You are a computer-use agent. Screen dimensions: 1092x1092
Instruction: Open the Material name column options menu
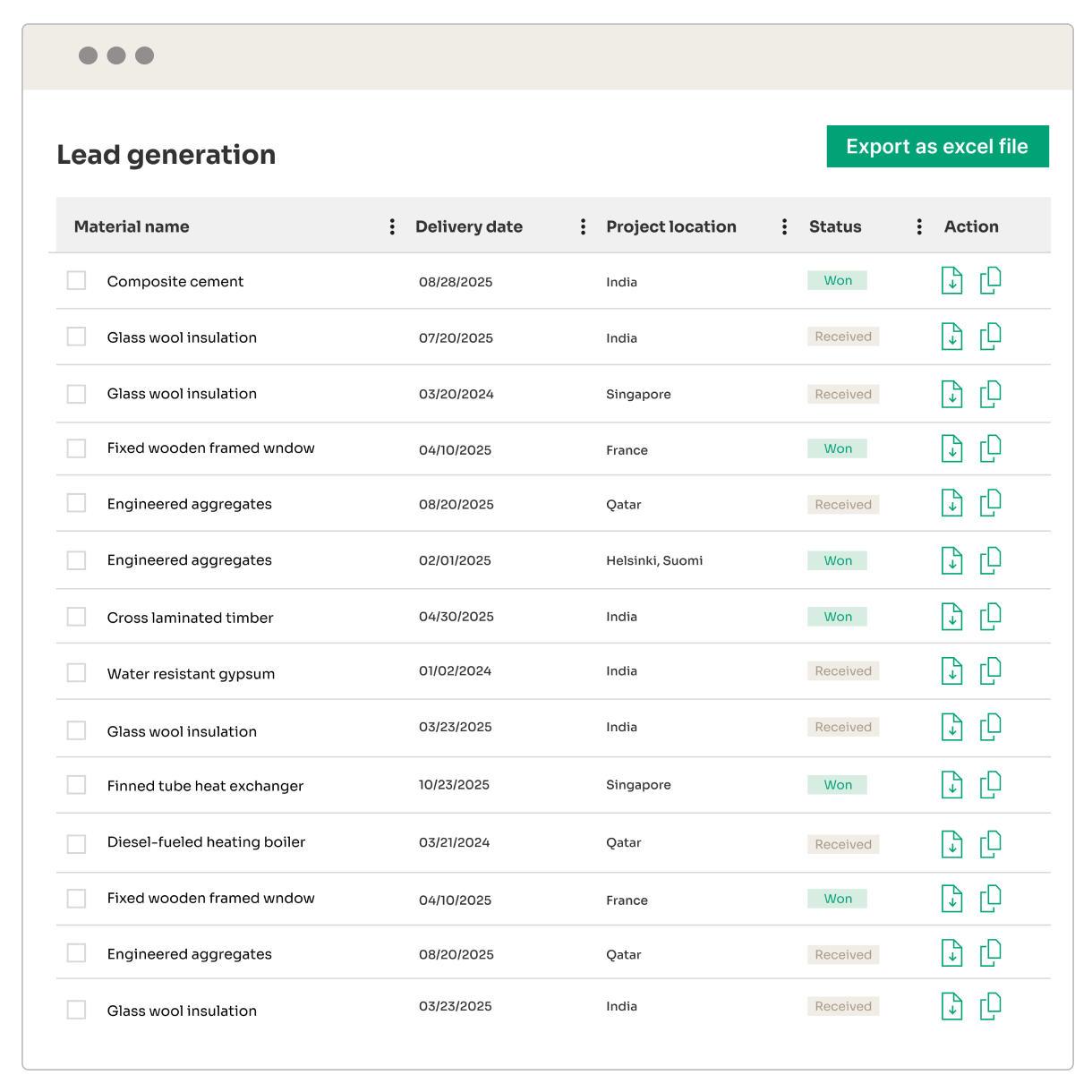tap(392, 226)
